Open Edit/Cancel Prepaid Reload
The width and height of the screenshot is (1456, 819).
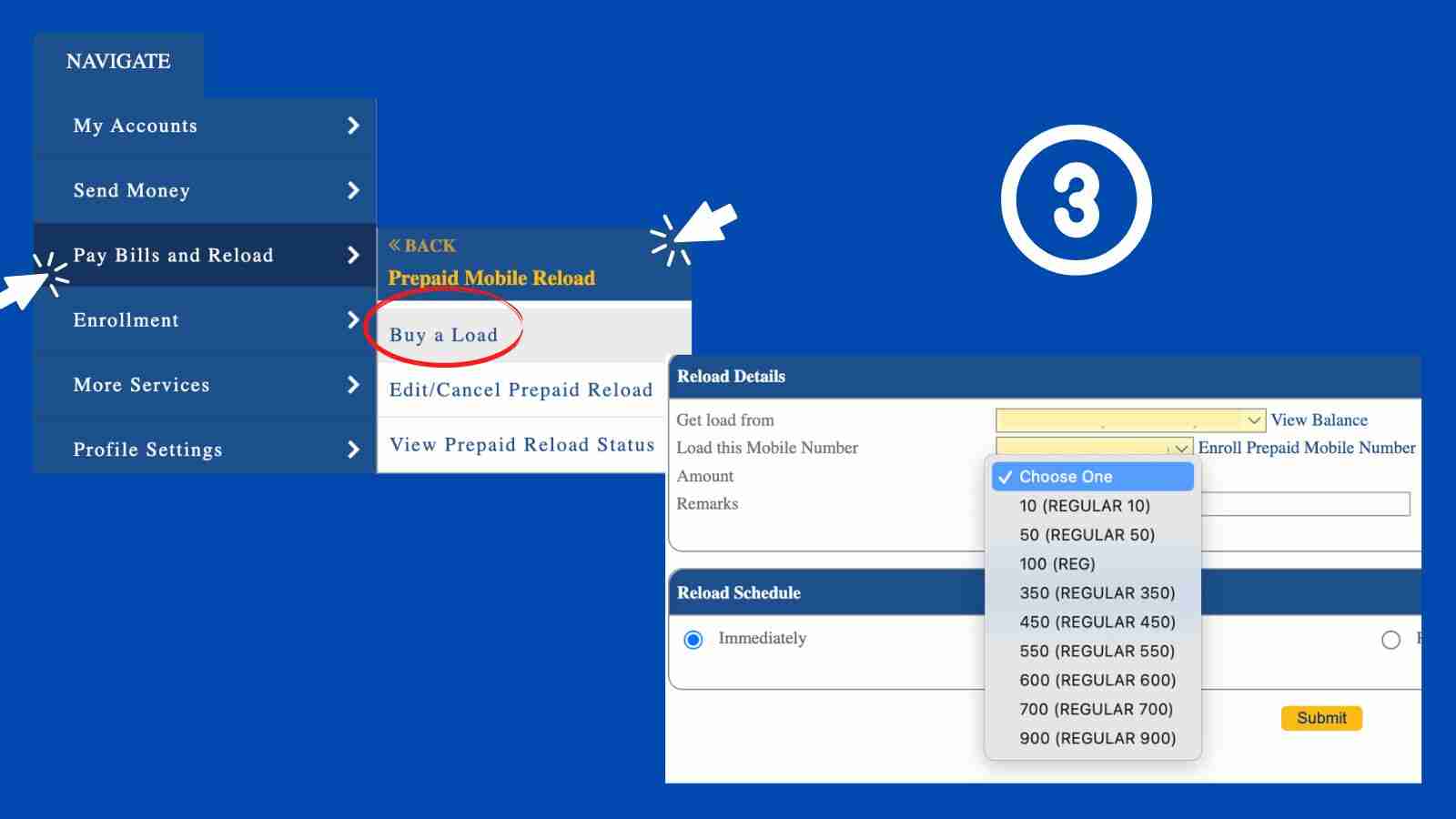point(521,389)
